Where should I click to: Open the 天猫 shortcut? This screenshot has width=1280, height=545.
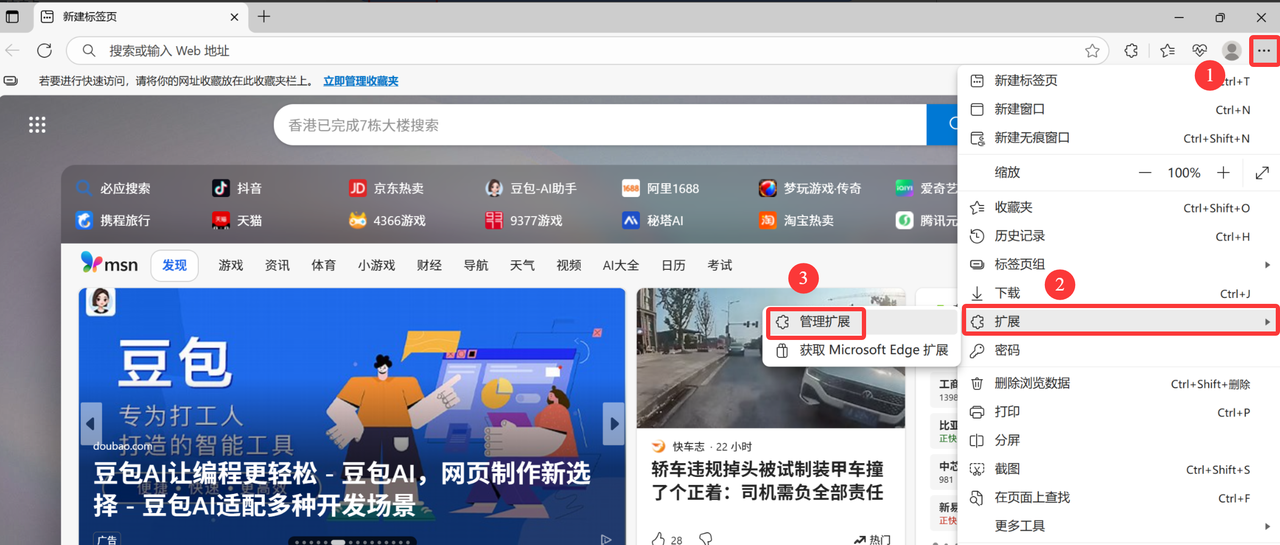(x=237, y=220)
